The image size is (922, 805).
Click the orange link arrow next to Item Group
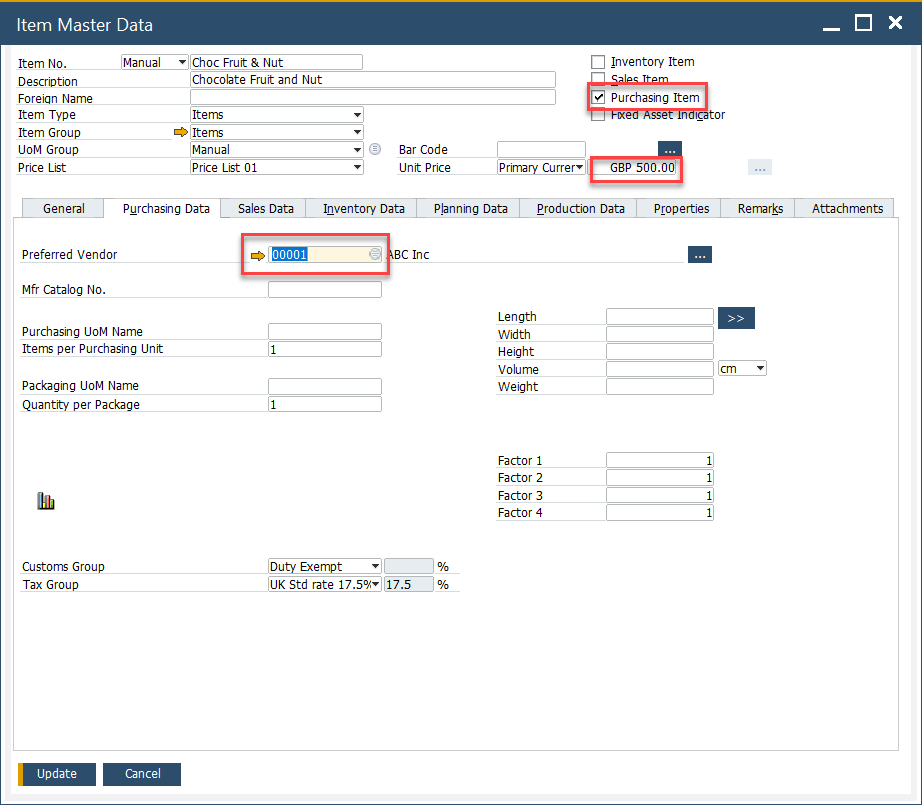pyautogui.click(x=181, y=132)
